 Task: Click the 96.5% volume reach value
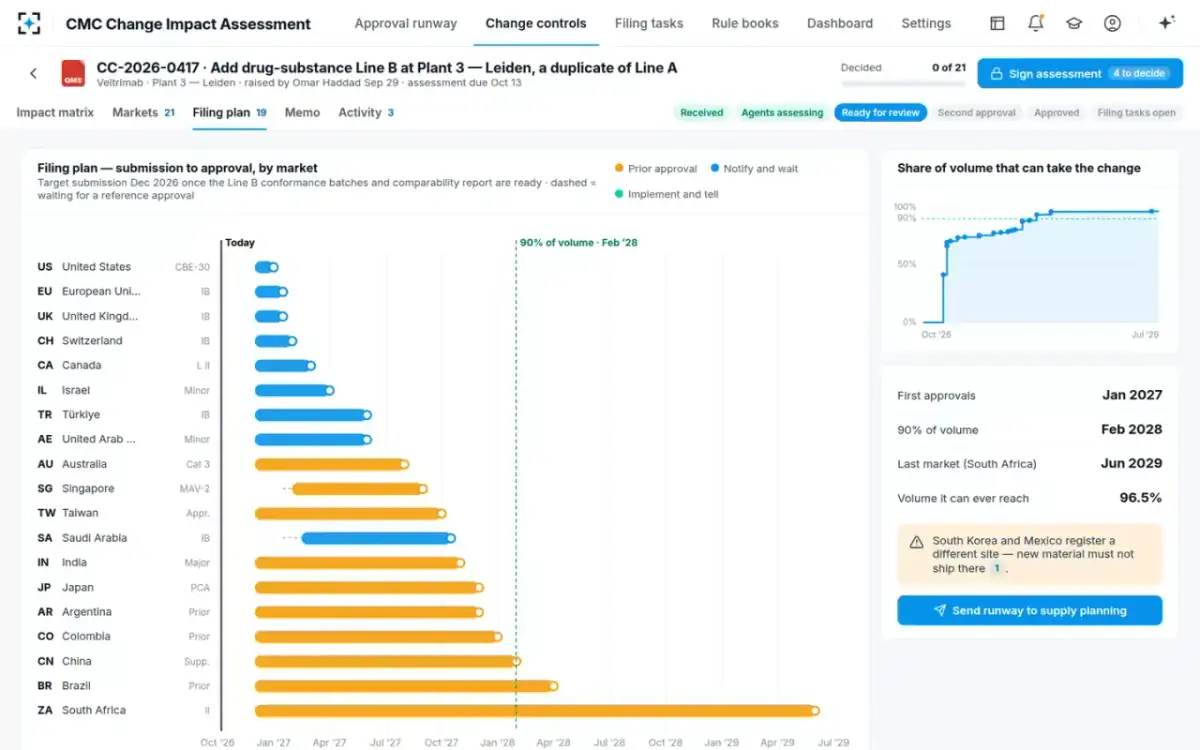tap(1141, 498)
